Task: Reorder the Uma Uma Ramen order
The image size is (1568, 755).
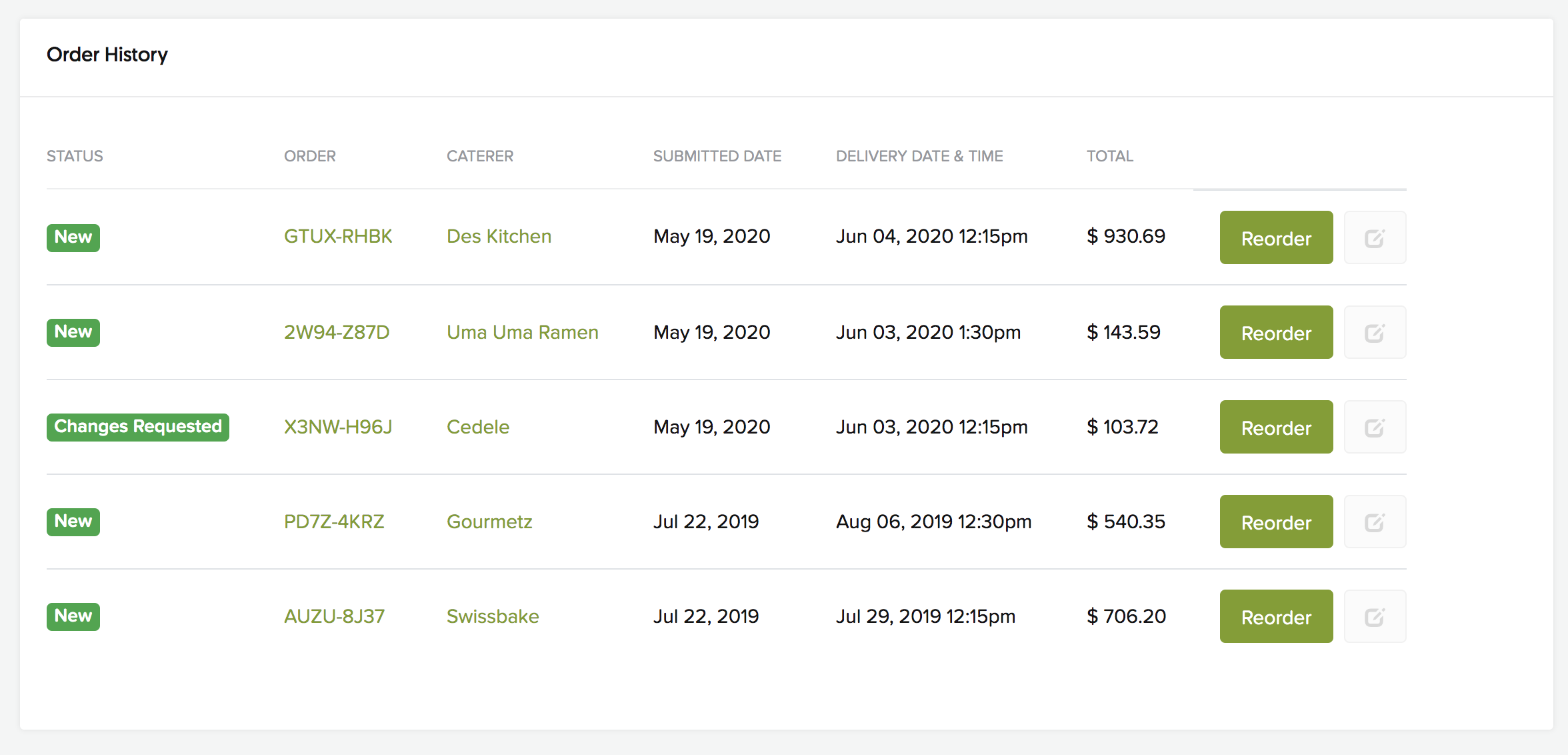Action: (x=1276, y=333)
